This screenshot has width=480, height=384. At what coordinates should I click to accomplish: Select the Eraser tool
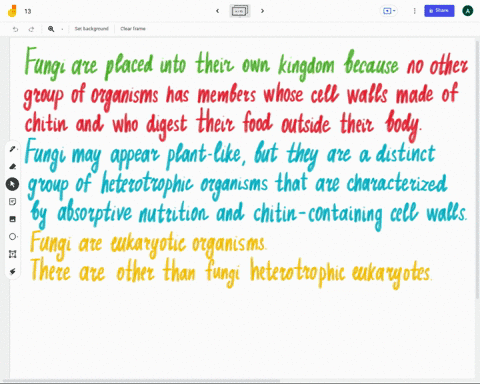point(13,166)
